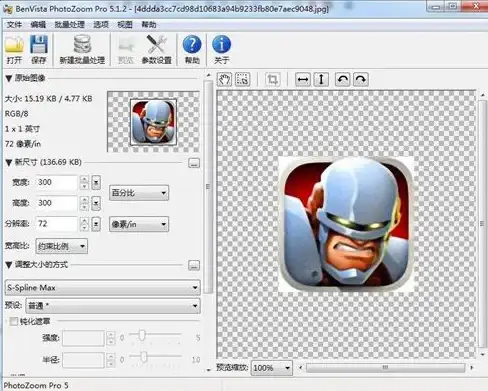Start 新建批量处理 batch icon

tap(82, 49)
